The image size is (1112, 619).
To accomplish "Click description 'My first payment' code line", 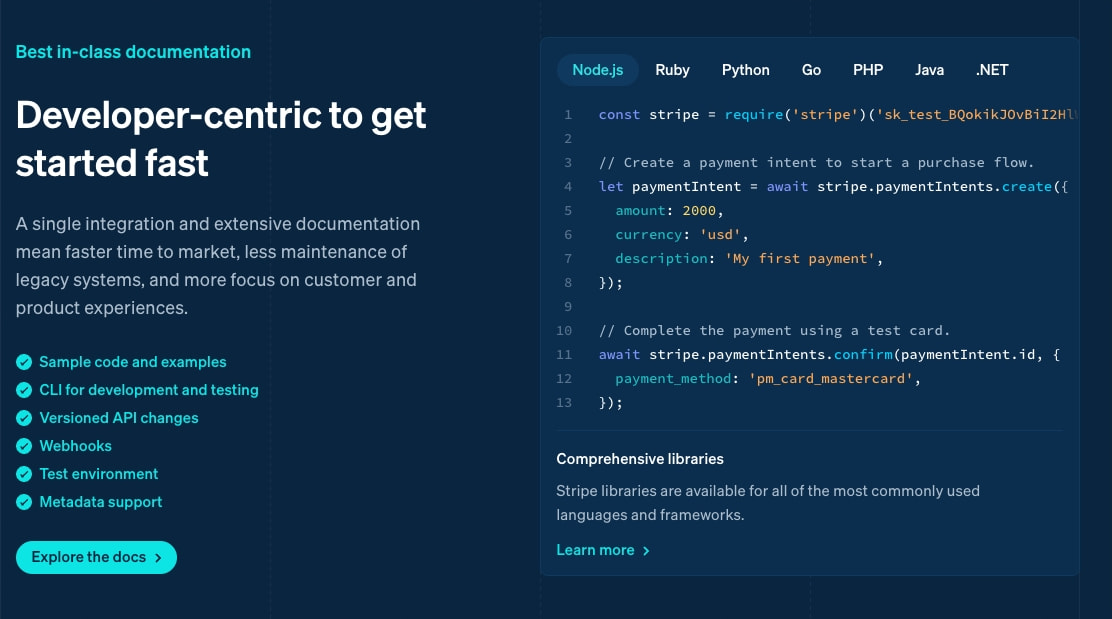I will point(749,259).
